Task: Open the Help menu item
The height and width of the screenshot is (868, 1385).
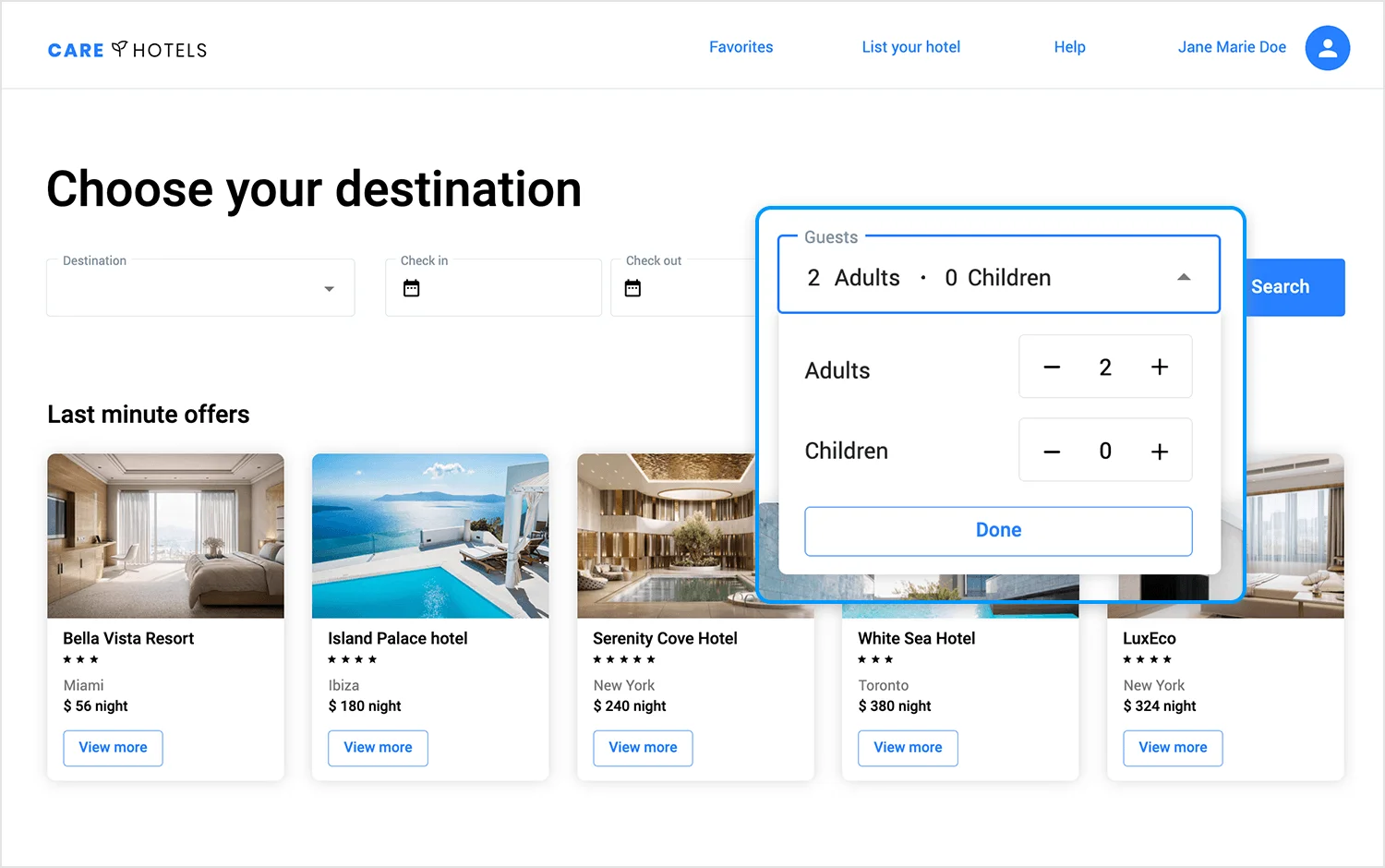Action: [1069, 47]
